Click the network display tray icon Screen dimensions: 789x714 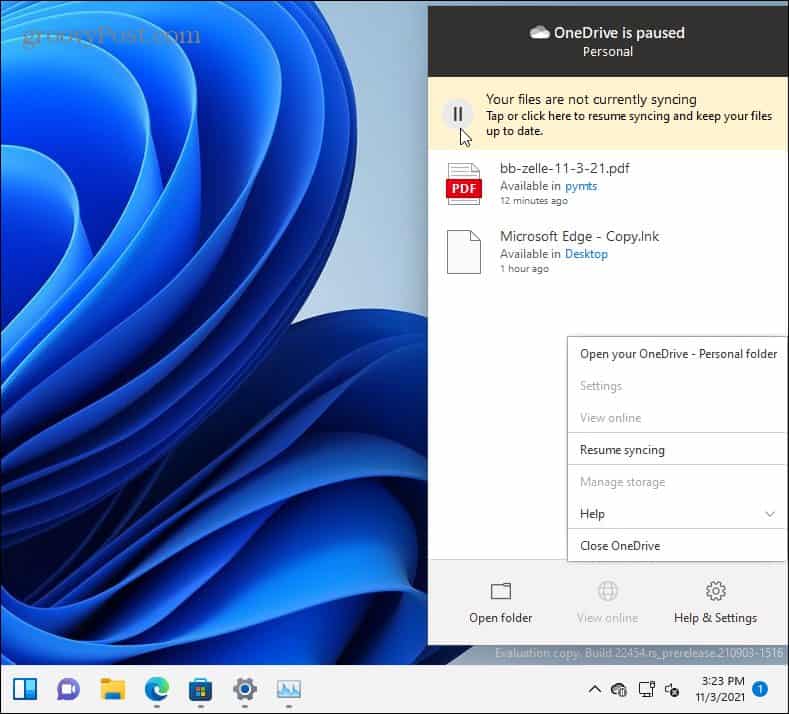pyautogui.click(x=646, y=689)
